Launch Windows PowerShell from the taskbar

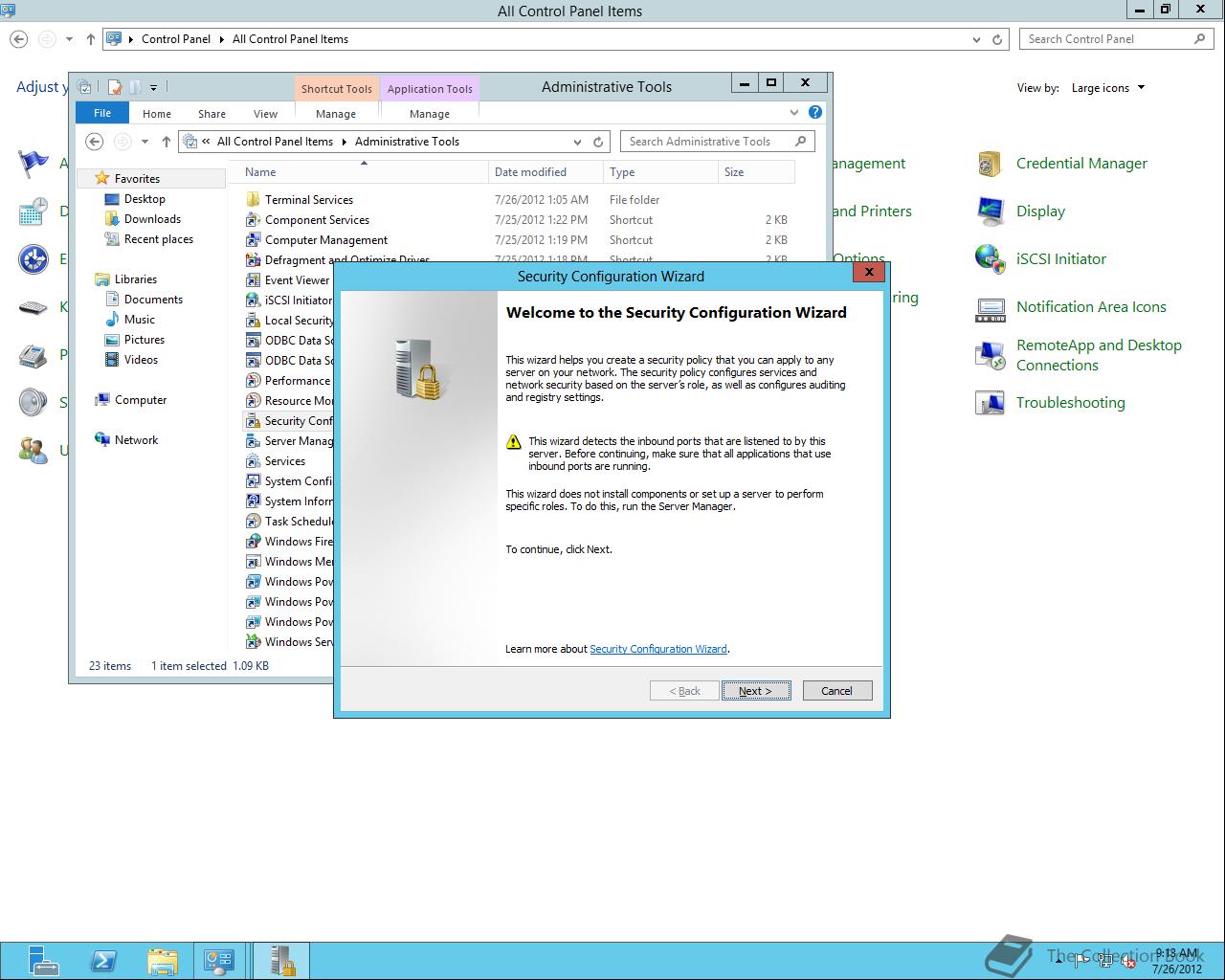pyautogui.click(x=103, y=960)
